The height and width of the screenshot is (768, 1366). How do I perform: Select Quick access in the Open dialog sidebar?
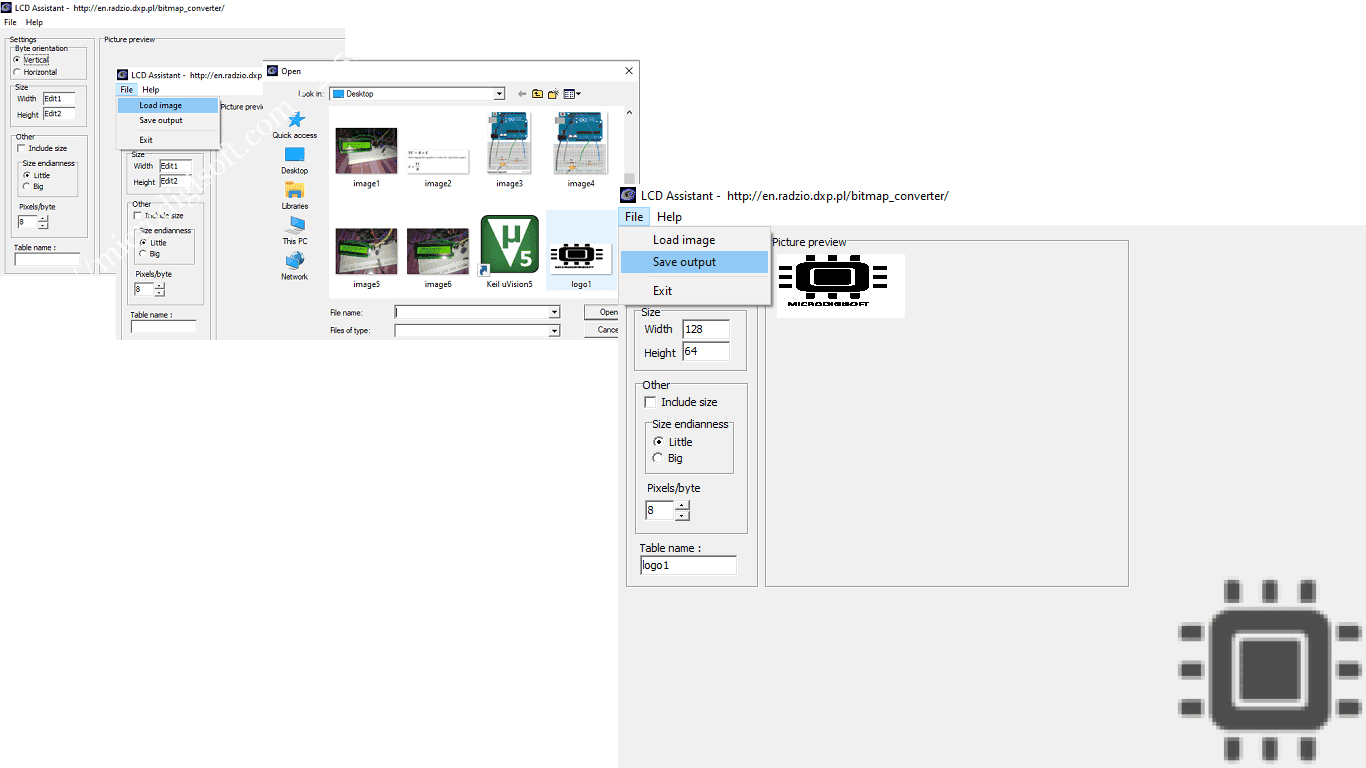point(294,127)
